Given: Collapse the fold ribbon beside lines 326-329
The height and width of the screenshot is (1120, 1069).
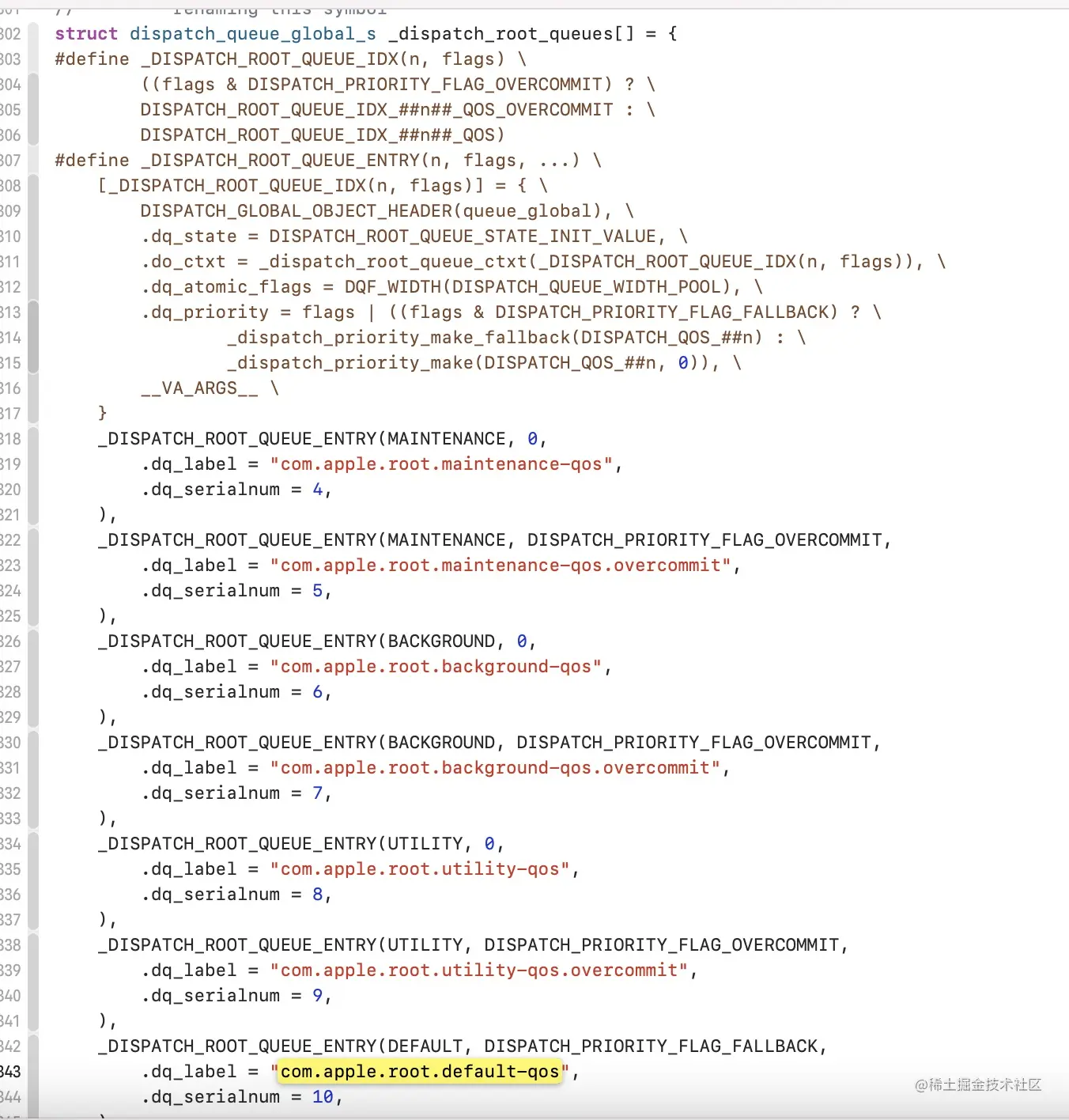Looking at the screenshot, I should pyautogui.click(x=33, y=679).
